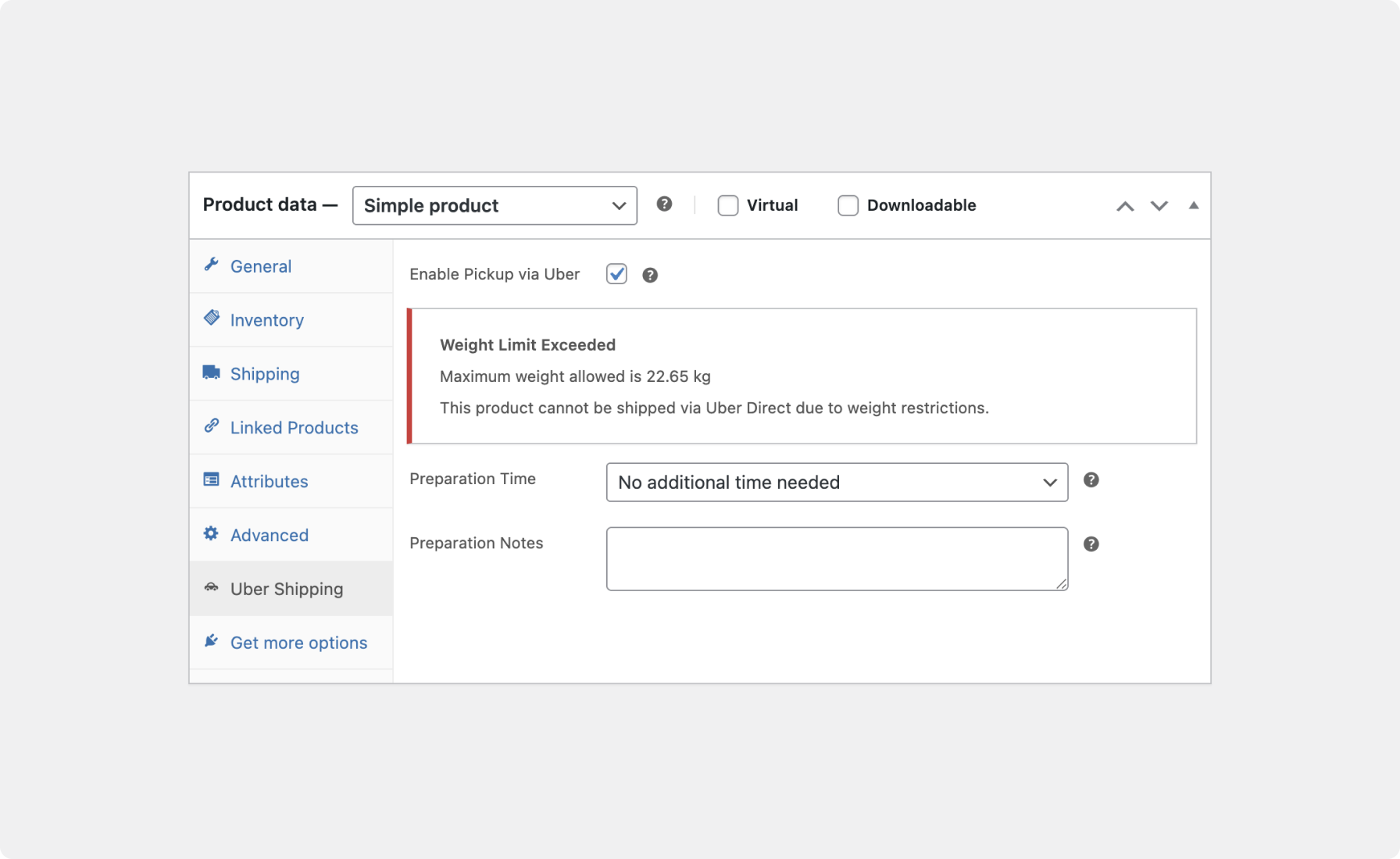Disable Enable Pickup via Uber

pos(616,274)
